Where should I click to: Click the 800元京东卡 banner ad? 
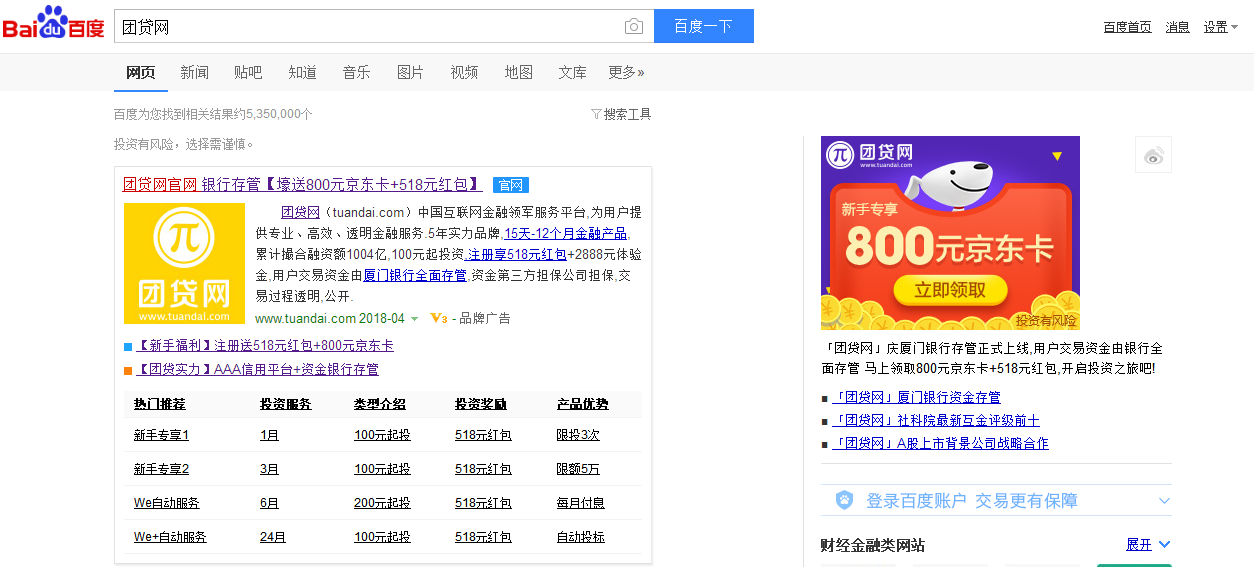950,232
